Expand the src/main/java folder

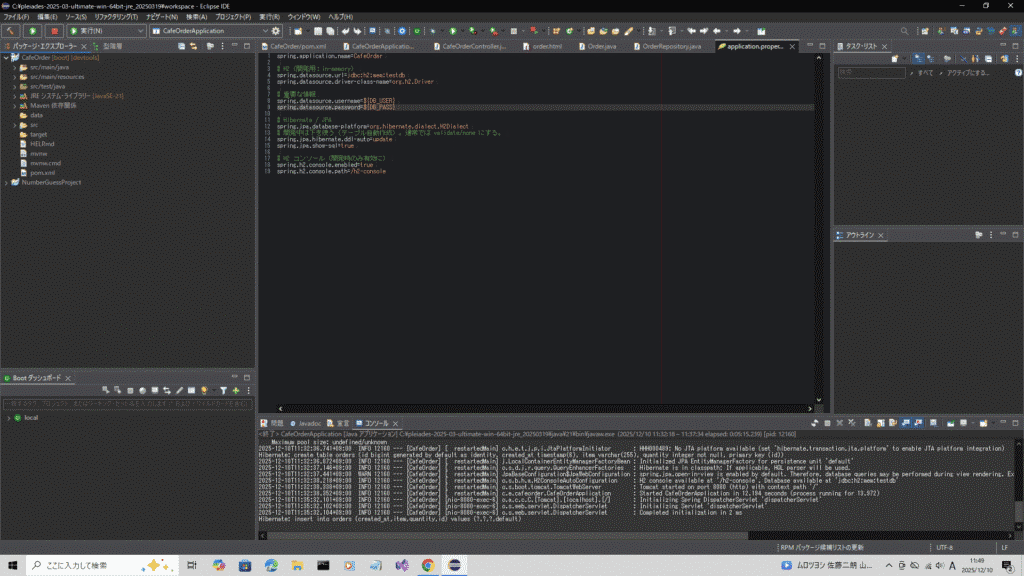15,67
